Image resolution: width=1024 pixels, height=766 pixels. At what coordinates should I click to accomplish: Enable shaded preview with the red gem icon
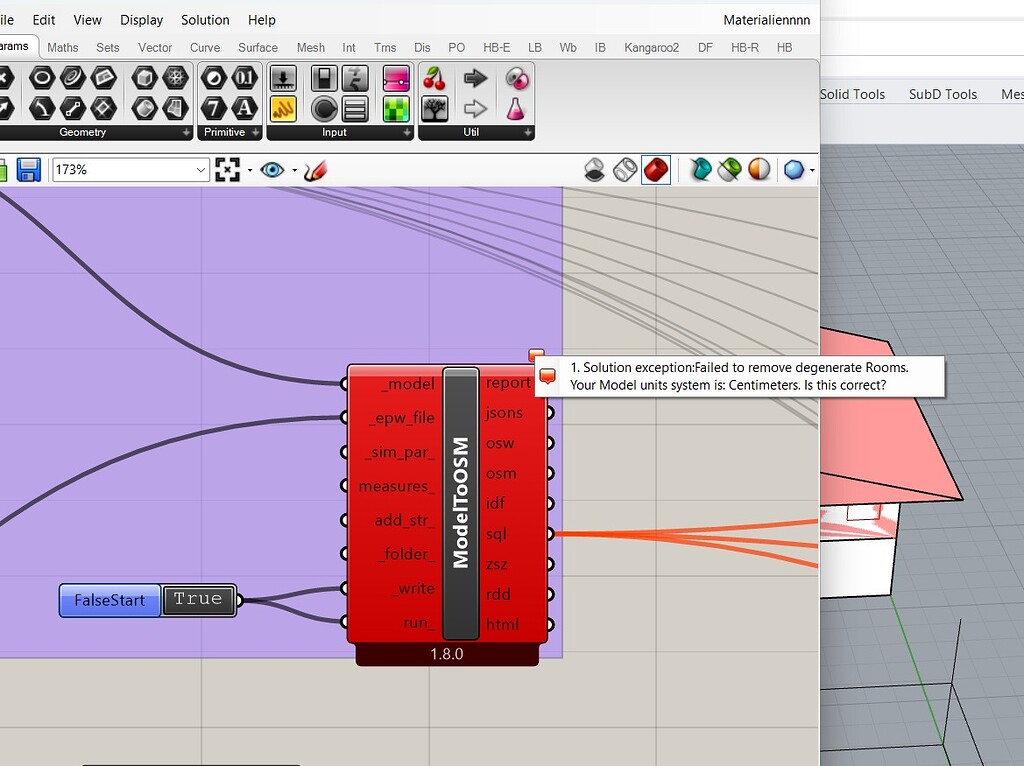coord(656,170)
